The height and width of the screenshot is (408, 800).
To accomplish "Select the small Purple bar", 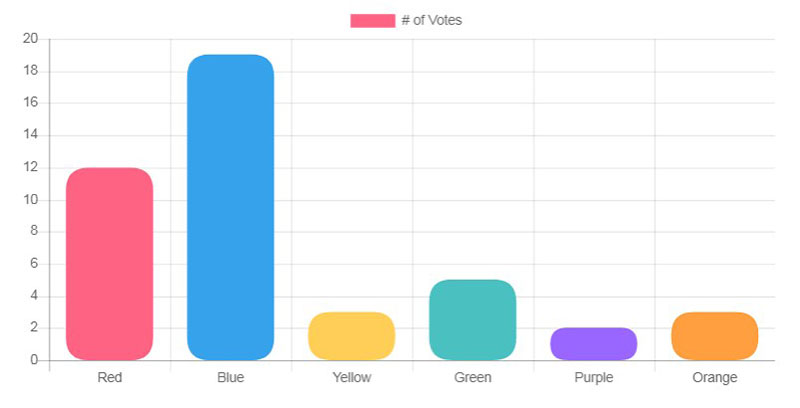I will point(593,344).
